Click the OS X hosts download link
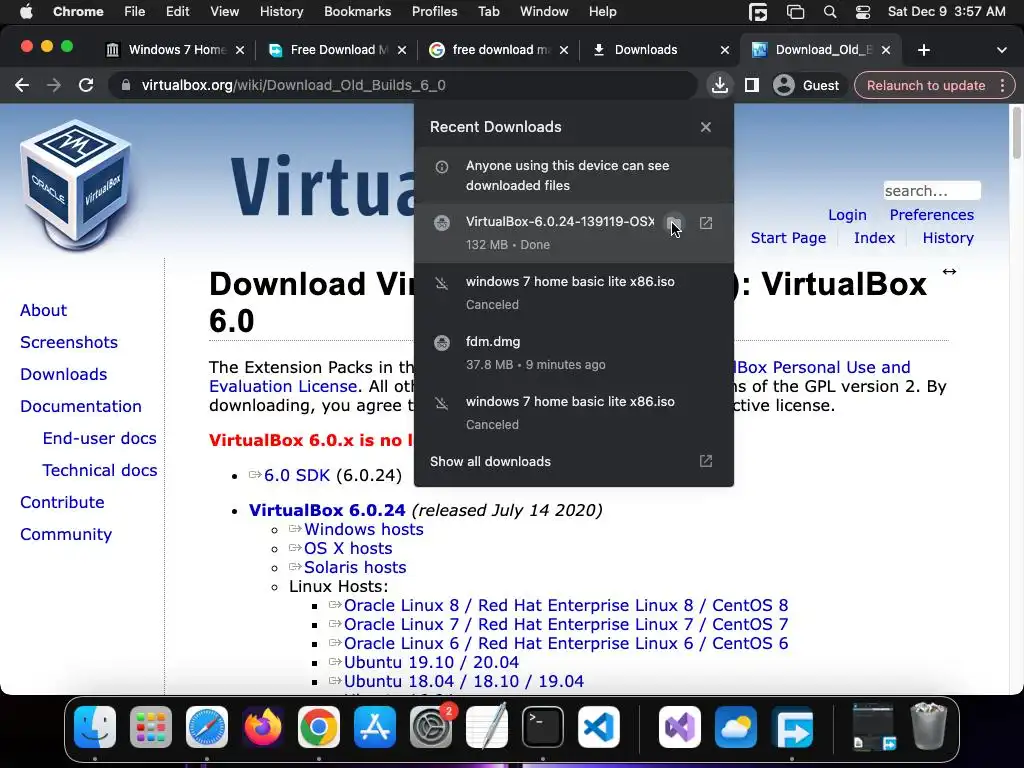Image resolution: width=1024 pixels, height=768 pixels. tap(348, 548)
